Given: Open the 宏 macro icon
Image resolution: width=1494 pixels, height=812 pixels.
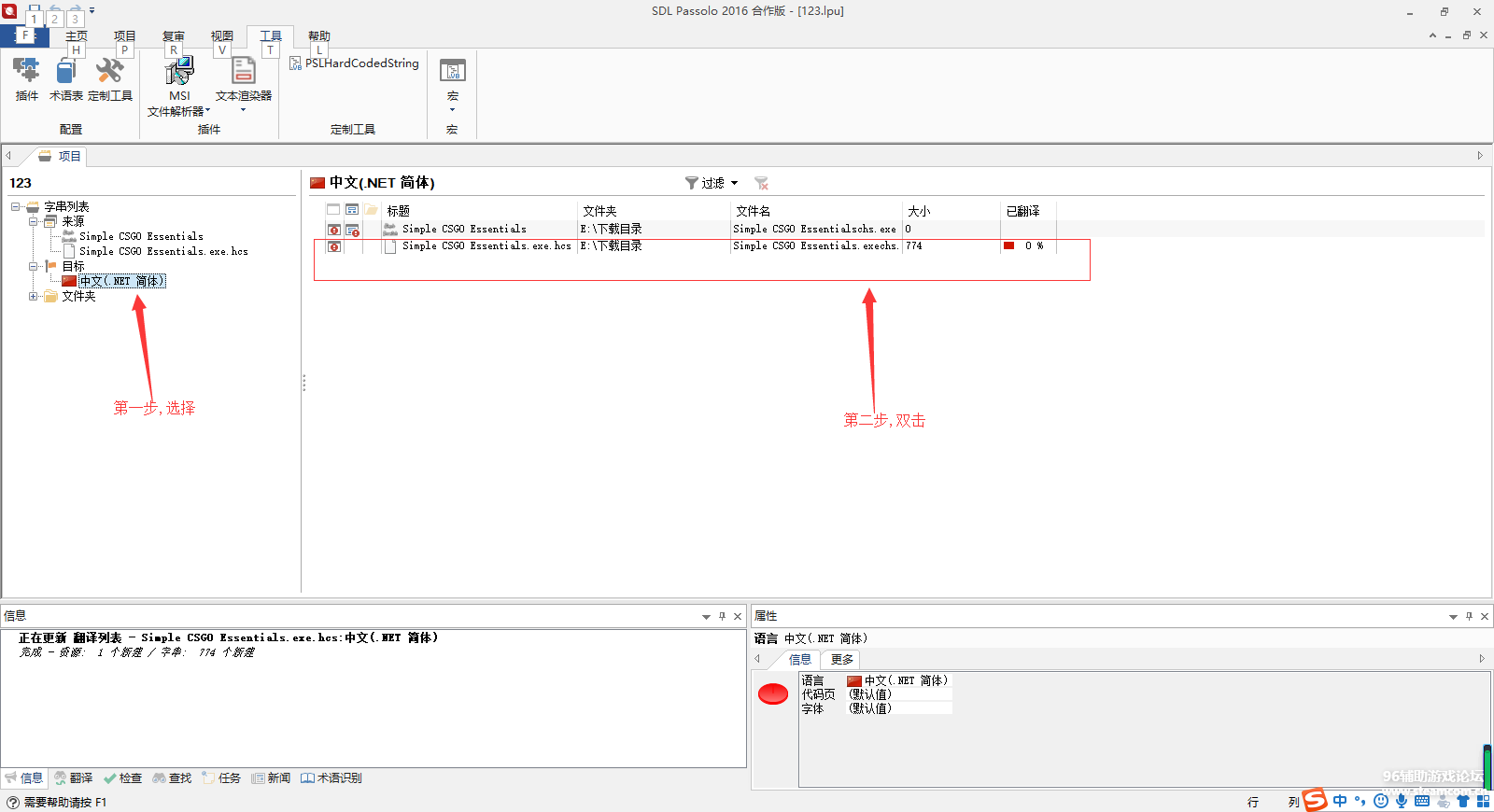Looking at the screenshot, I should tap(453, 73).
